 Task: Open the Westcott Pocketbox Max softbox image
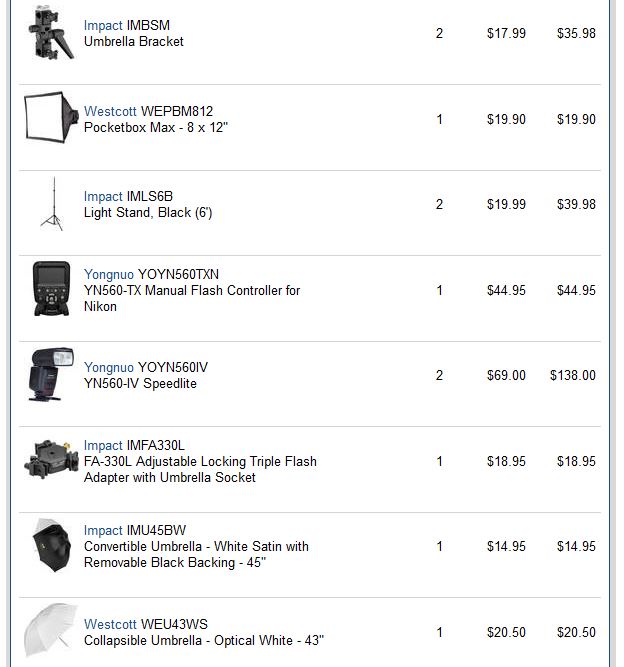[x=50, y=119]
